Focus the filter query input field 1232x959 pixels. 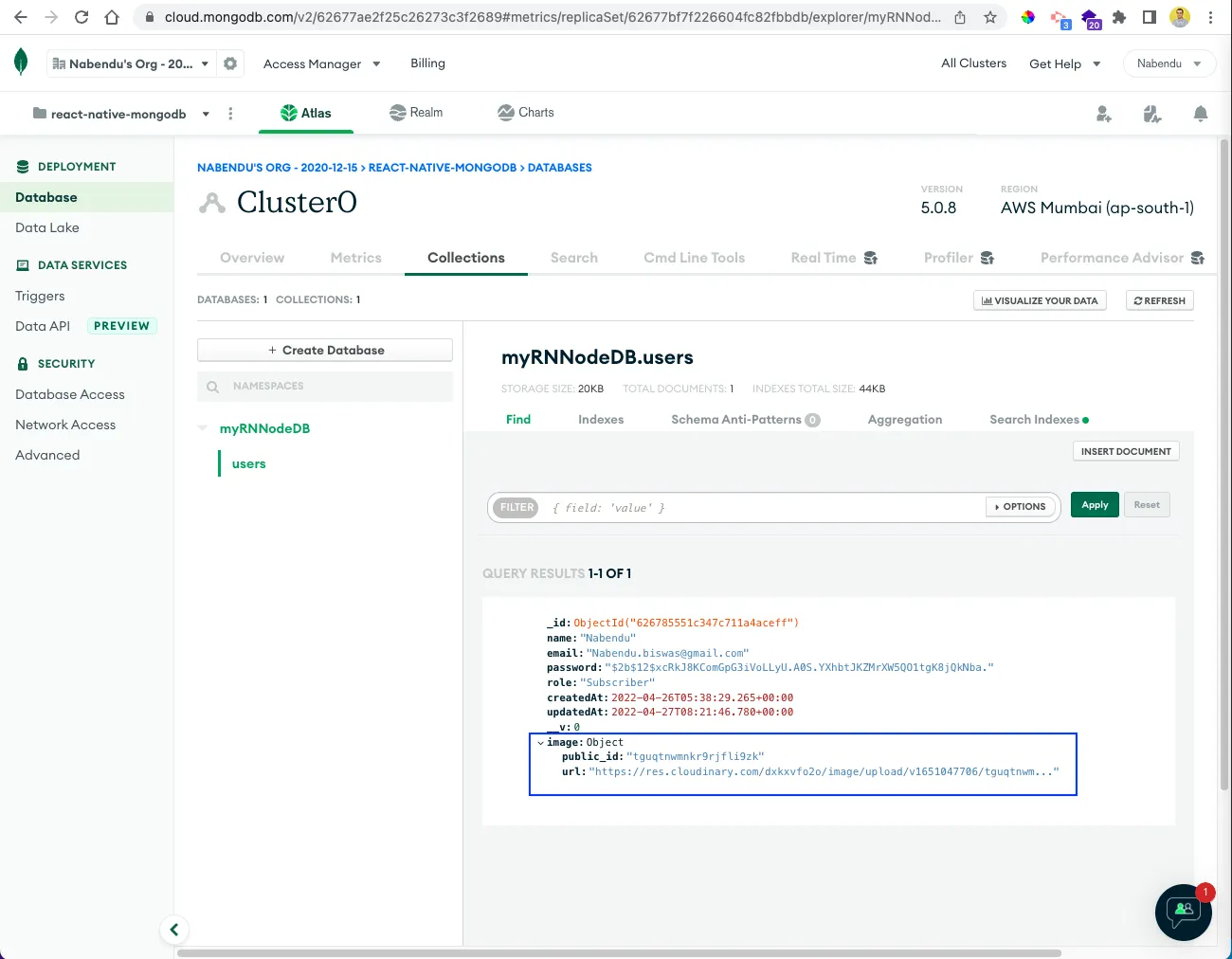pos(766,508)
